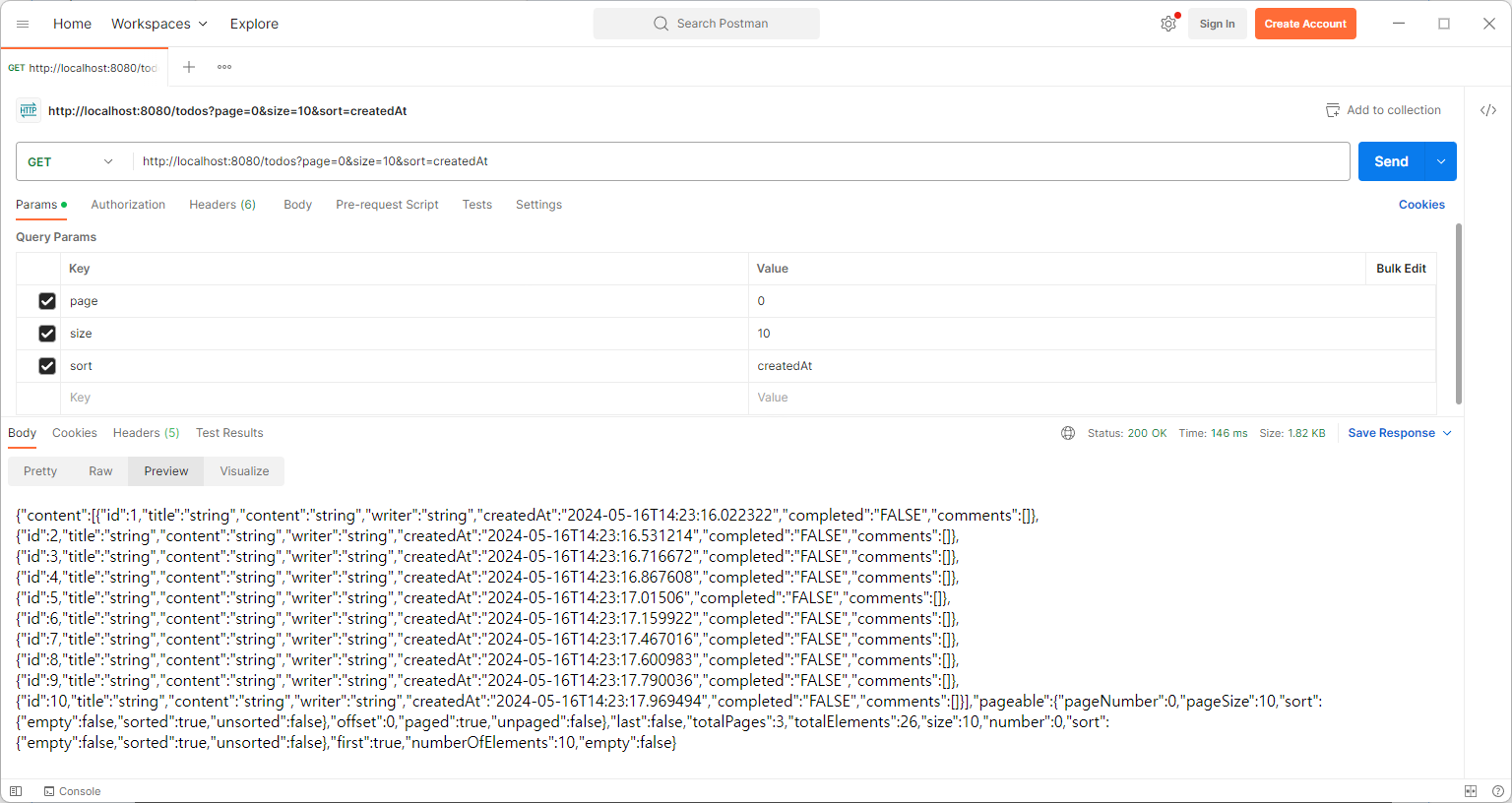Image resolution: width=1512 pixels, height=803 pixels.
Task: Click the empty Value placeholder field
Action: 1092,398
